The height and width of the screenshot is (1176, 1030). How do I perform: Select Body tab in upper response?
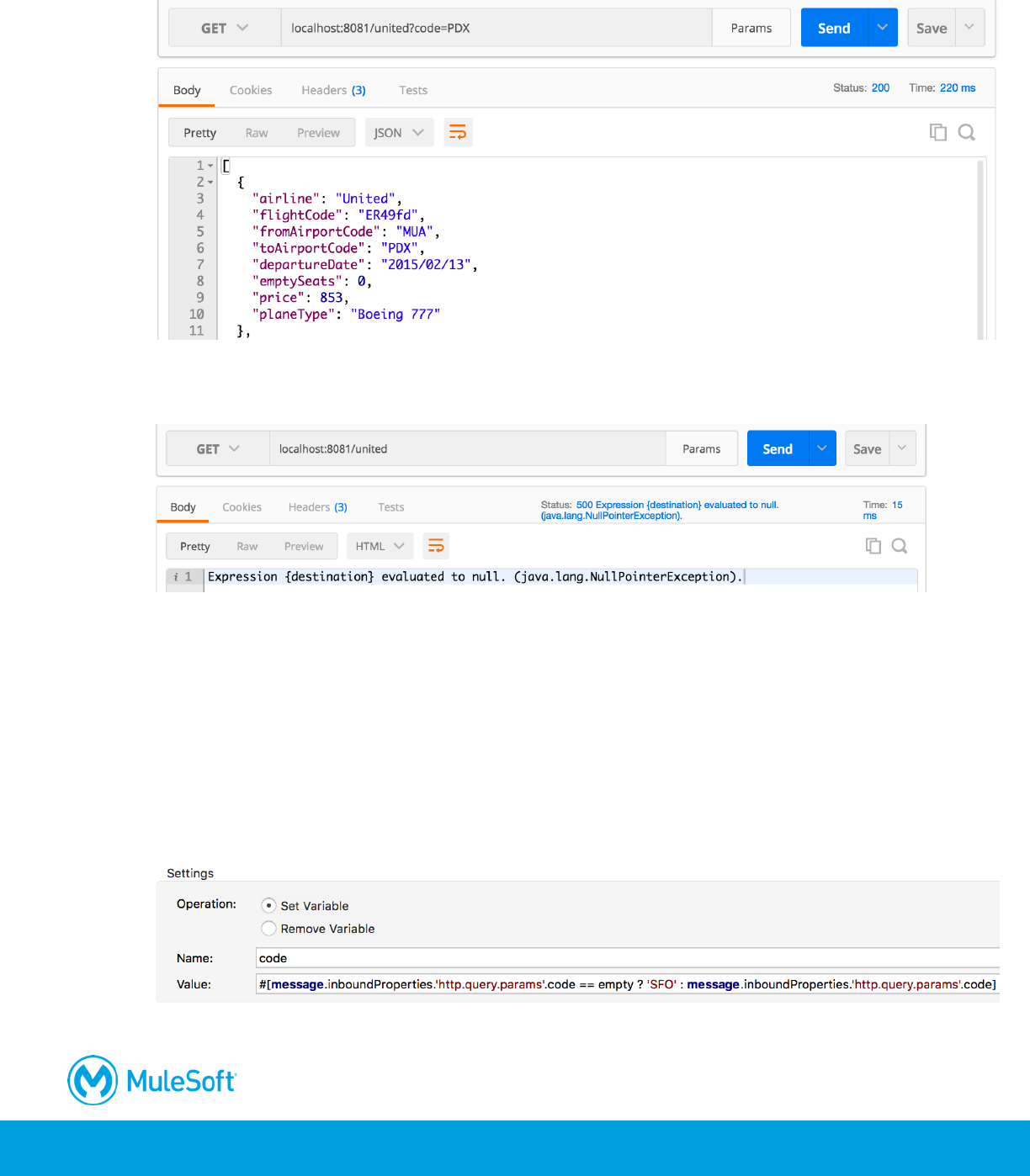(187, 90)
